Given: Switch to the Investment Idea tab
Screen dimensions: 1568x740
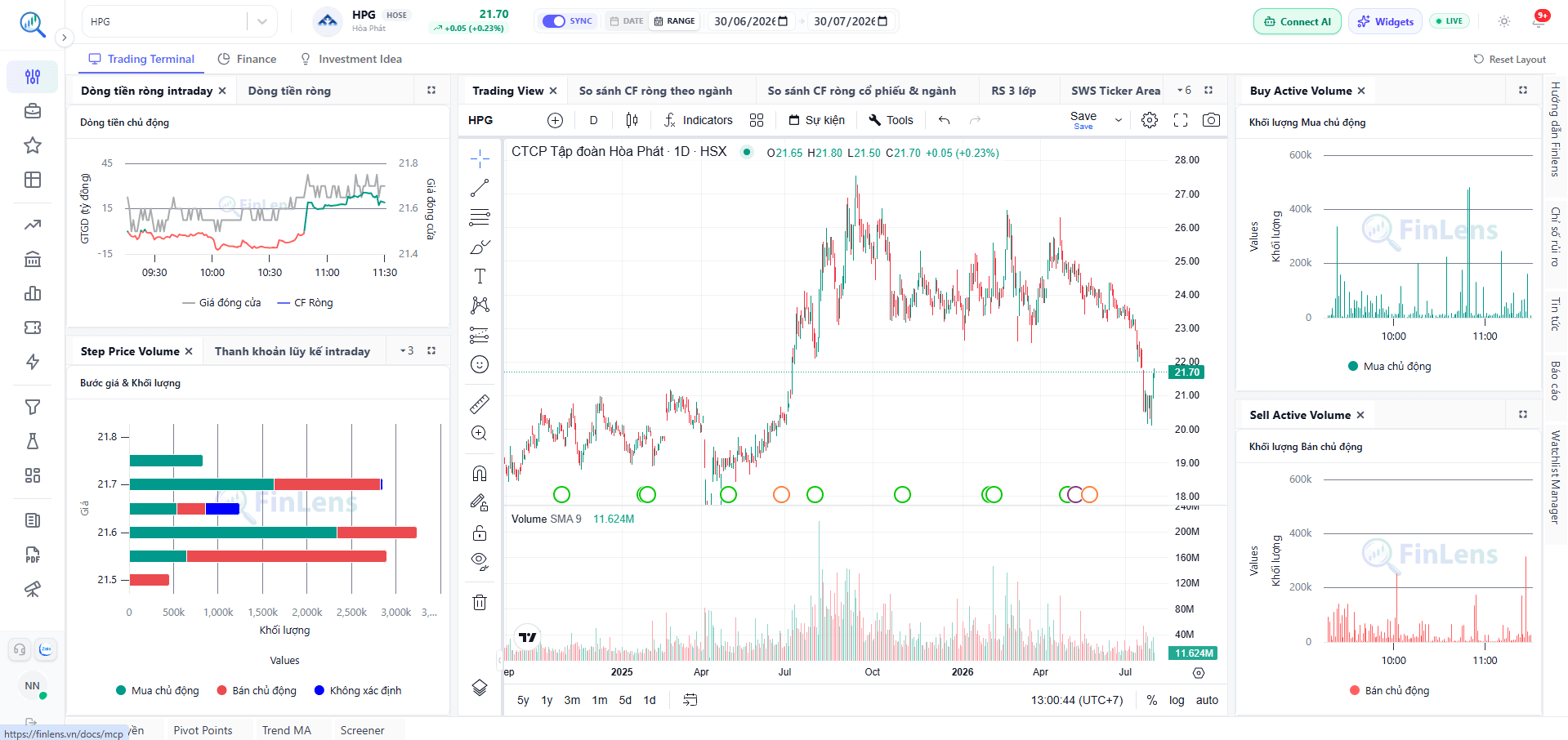Looking at the screenshot, I should click(351, 59).
